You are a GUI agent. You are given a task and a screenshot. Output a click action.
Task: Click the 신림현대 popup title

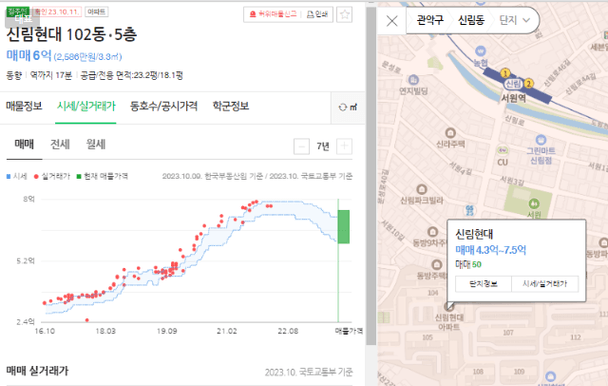474,234
